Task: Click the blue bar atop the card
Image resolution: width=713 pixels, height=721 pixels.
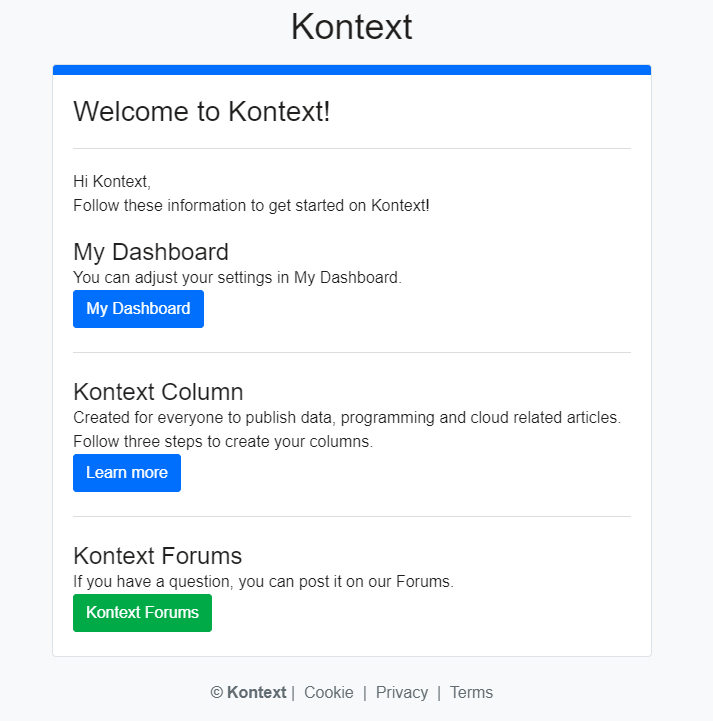Action: pyautogui.click(x=352, y=70)
